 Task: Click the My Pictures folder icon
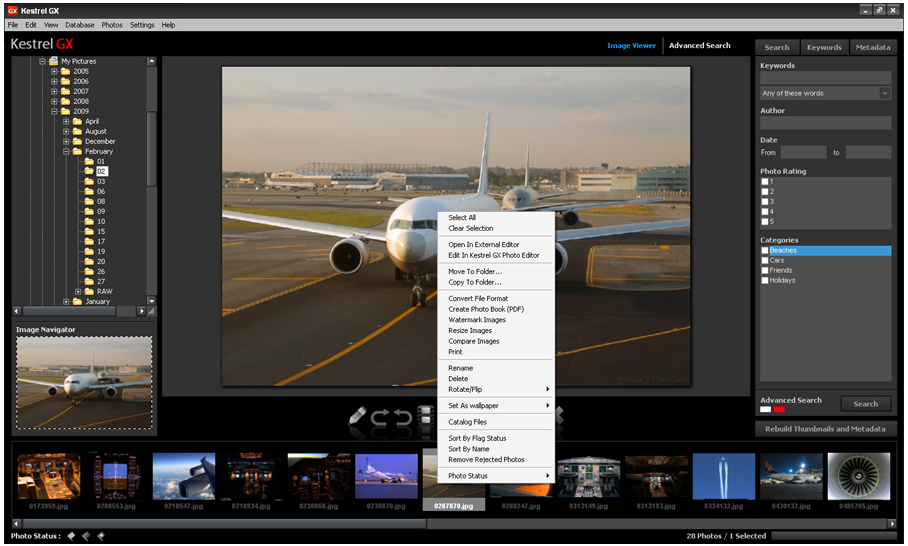(54, 61)
